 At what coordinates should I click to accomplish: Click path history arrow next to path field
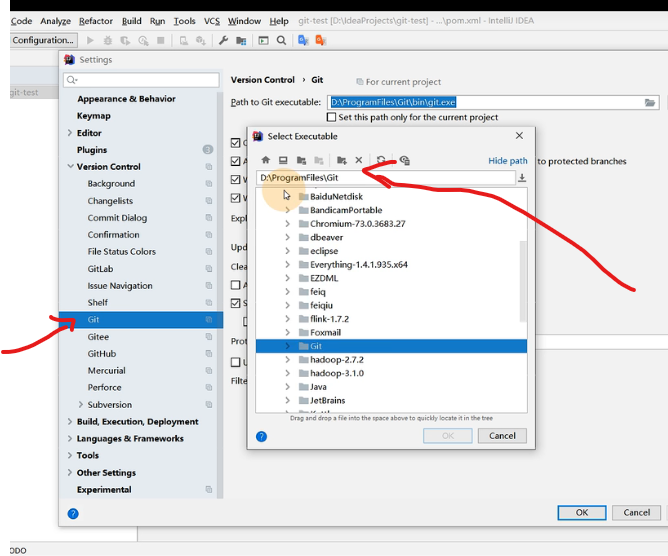pyautogui.click(x=522, y=178)
